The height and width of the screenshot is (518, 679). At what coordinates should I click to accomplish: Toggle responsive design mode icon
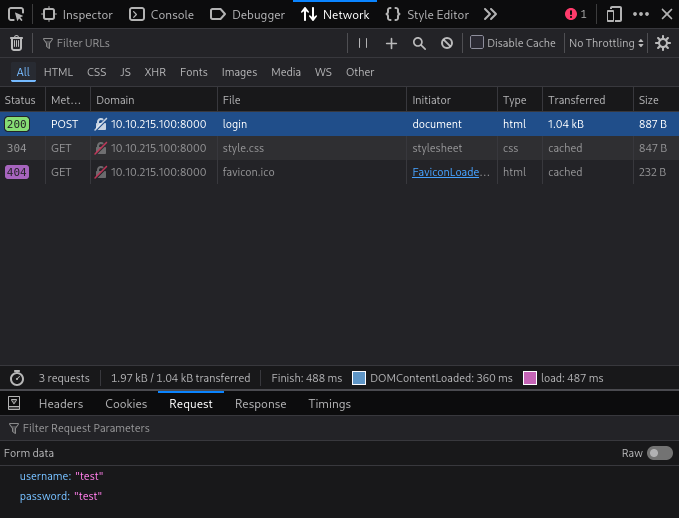pyautogui.click(x=614, y=15)
